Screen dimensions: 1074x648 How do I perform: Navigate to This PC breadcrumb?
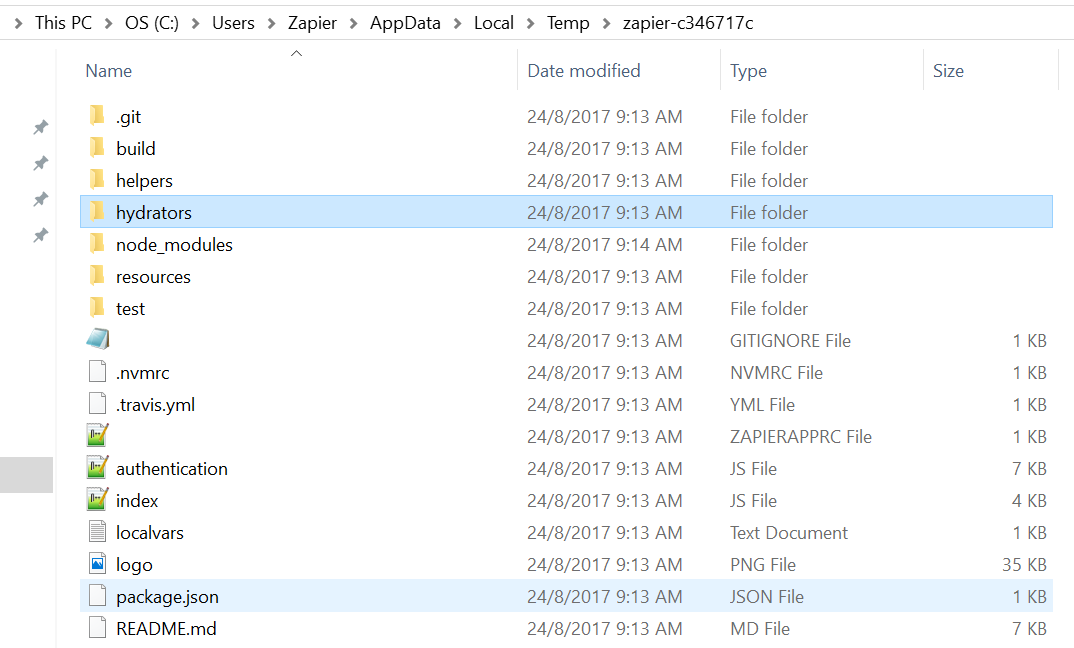64,23
